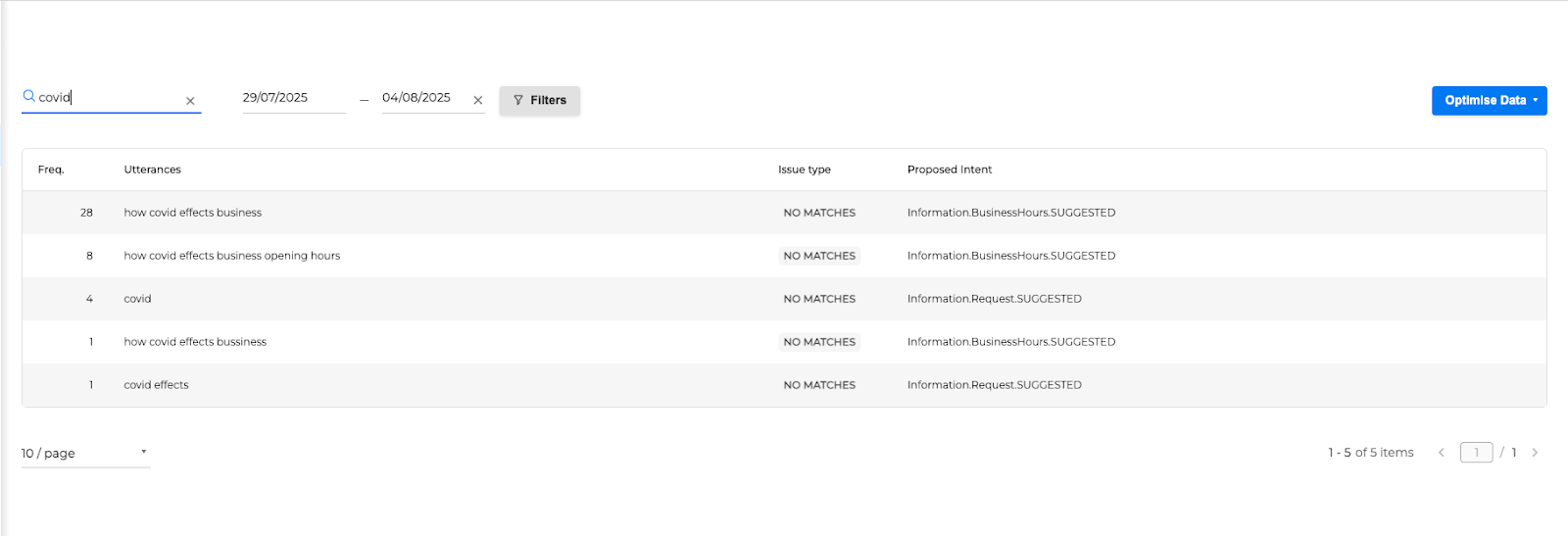Screen dimensions: 1568x536
Task: Clear the selected date range
Action: click(478, 100)
